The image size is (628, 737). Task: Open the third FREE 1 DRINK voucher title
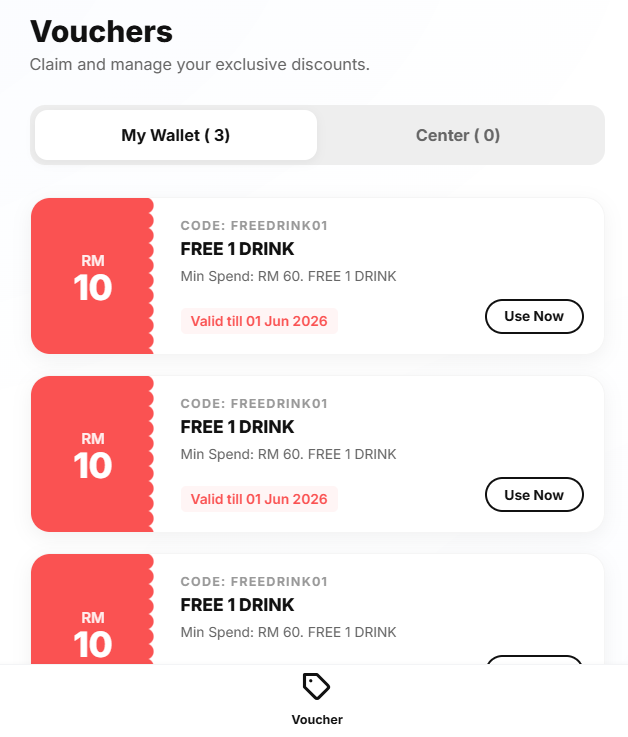(237, 605)
